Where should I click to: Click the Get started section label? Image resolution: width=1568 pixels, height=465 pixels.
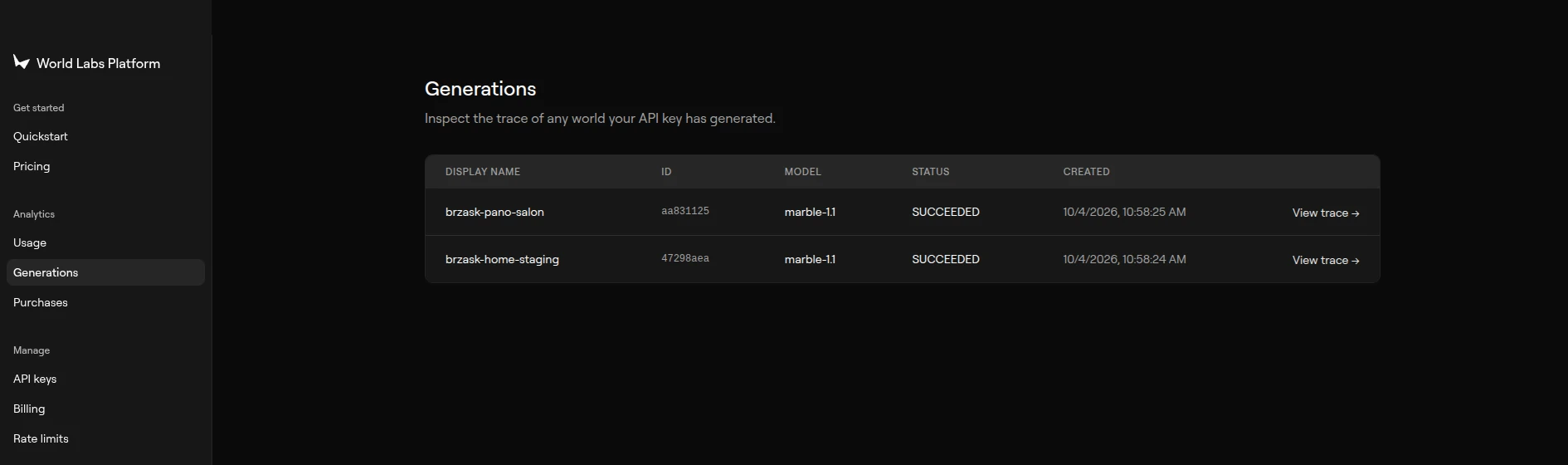[38, 108]
